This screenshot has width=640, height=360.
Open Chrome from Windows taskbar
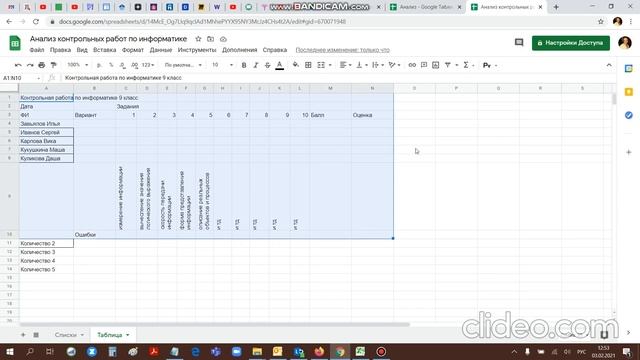coord(340,351)
